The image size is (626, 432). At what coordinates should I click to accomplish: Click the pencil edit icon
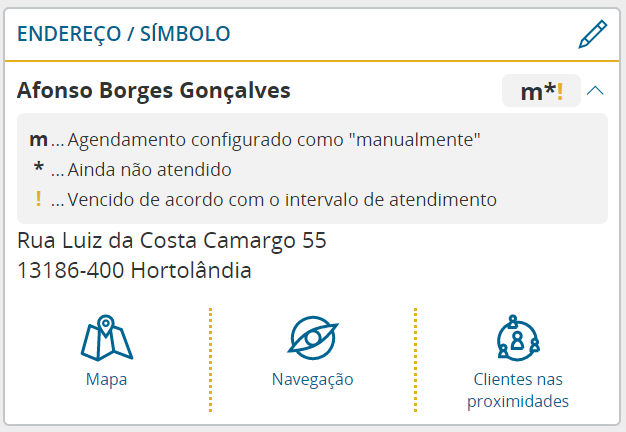pyautogui.click(x=592, y=34)
